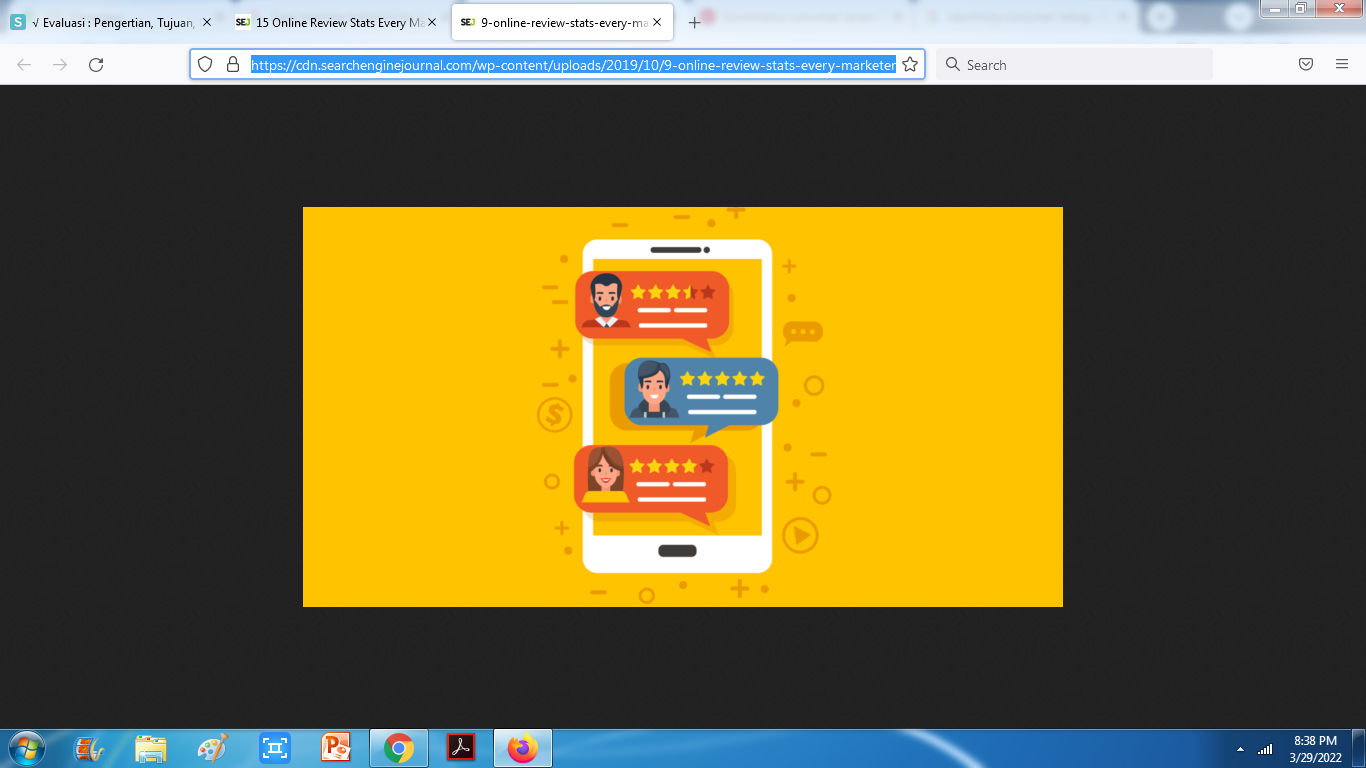Viewport: 1366px width, 768px height.
Task: Open Adobe Acrobat Reader from taskbar
Action: click(x=460, y=748)
